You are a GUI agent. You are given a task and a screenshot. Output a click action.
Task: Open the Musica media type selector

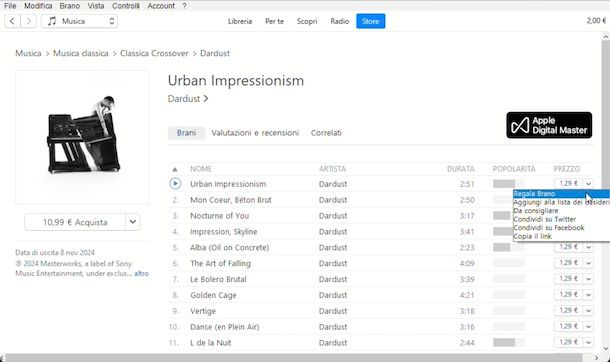click(79, 21)
